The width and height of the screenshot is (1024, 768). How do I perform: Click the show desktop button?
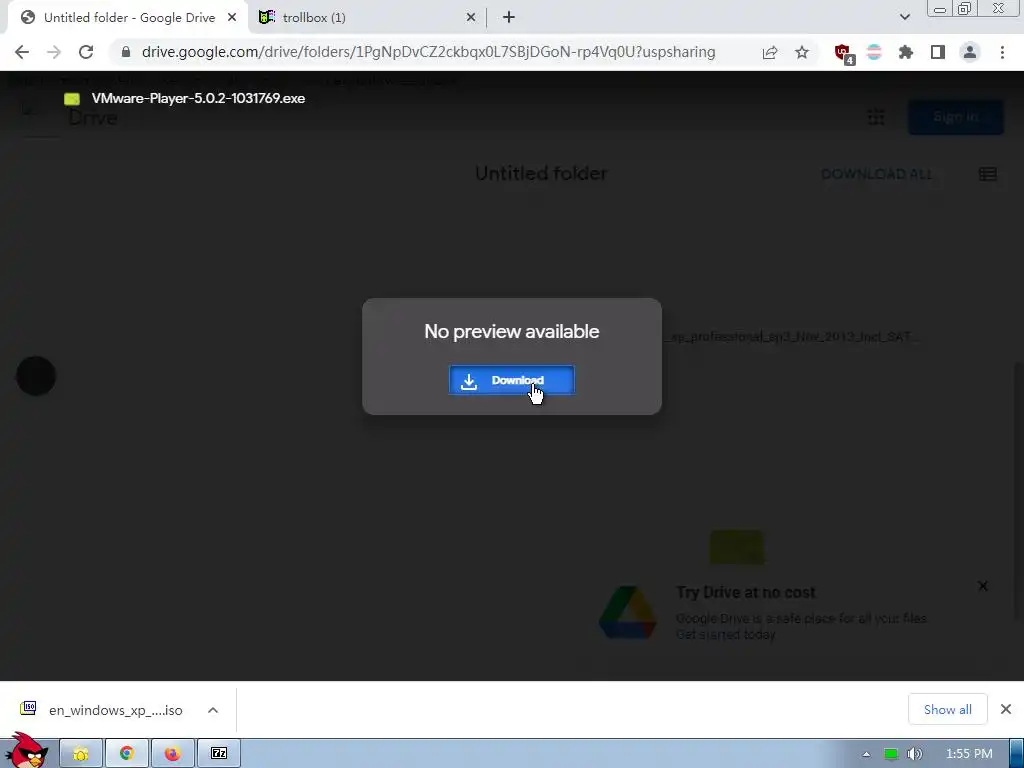[x=1017, y=754]
